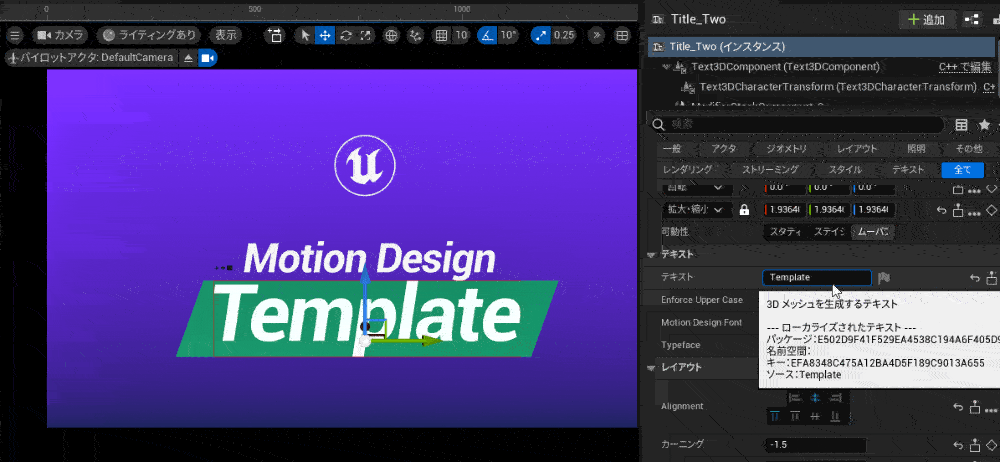This screenshot has height=462, width=1000.
Task: Click the Template text input field
Action: tap(817, 278)
